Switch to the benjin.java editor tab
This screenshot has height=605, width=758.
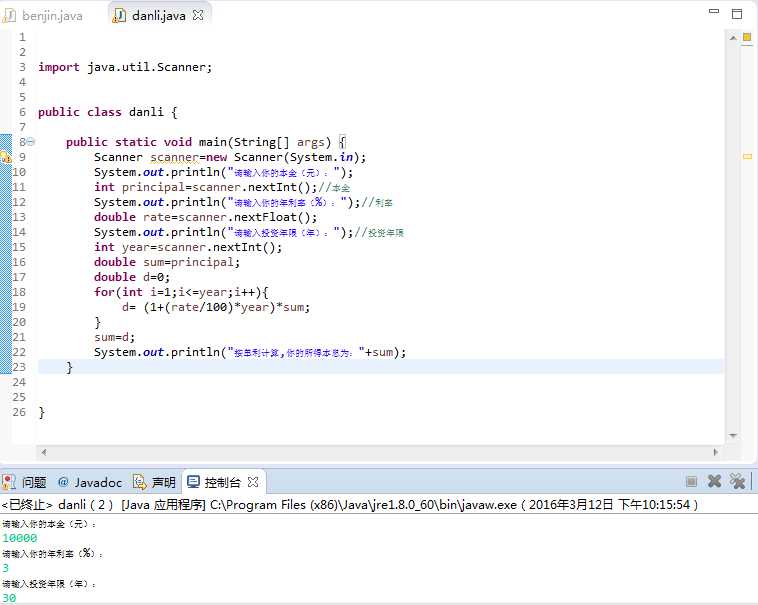pos(43,16)
